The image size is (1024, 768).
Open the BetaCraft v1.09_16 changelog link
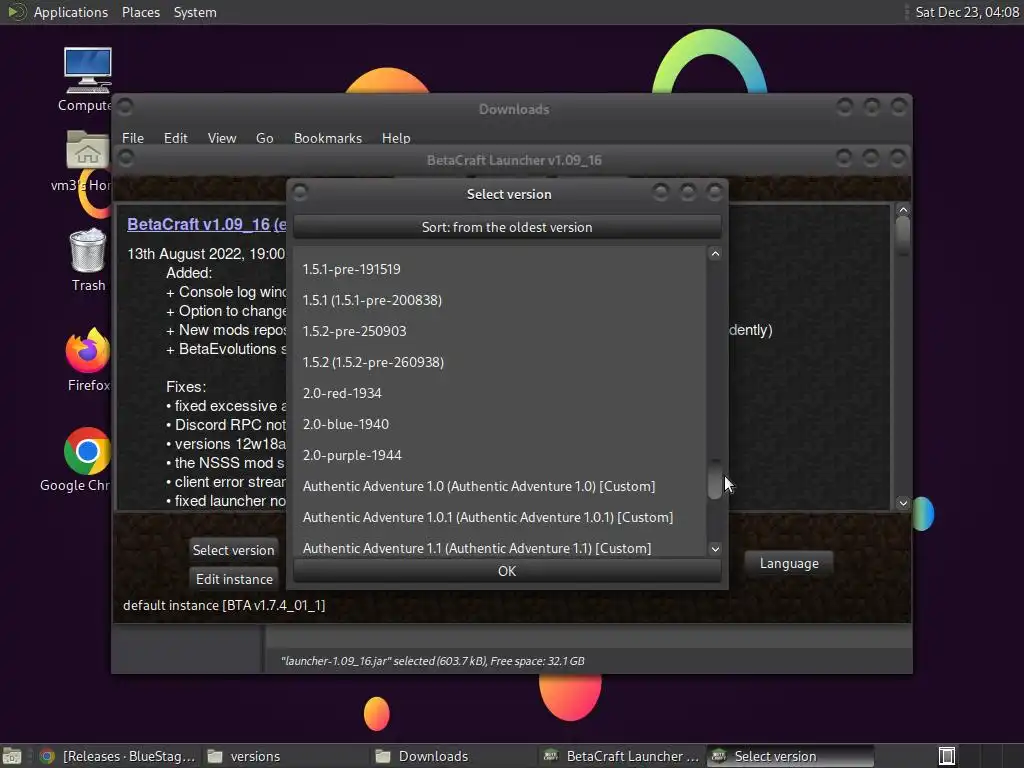tap(206, 224)
